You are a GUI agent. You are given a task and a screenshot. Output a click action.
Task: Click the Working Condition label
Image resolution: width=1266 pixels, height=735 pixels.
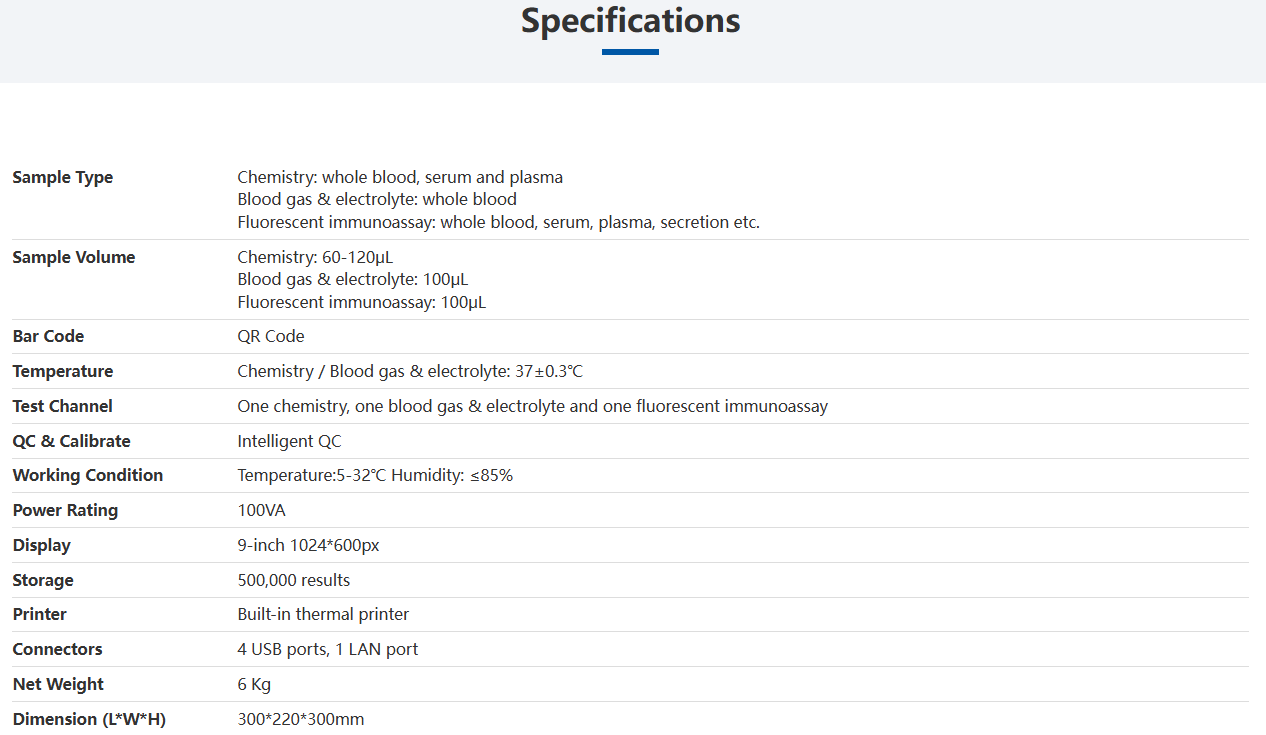[88, 475]
